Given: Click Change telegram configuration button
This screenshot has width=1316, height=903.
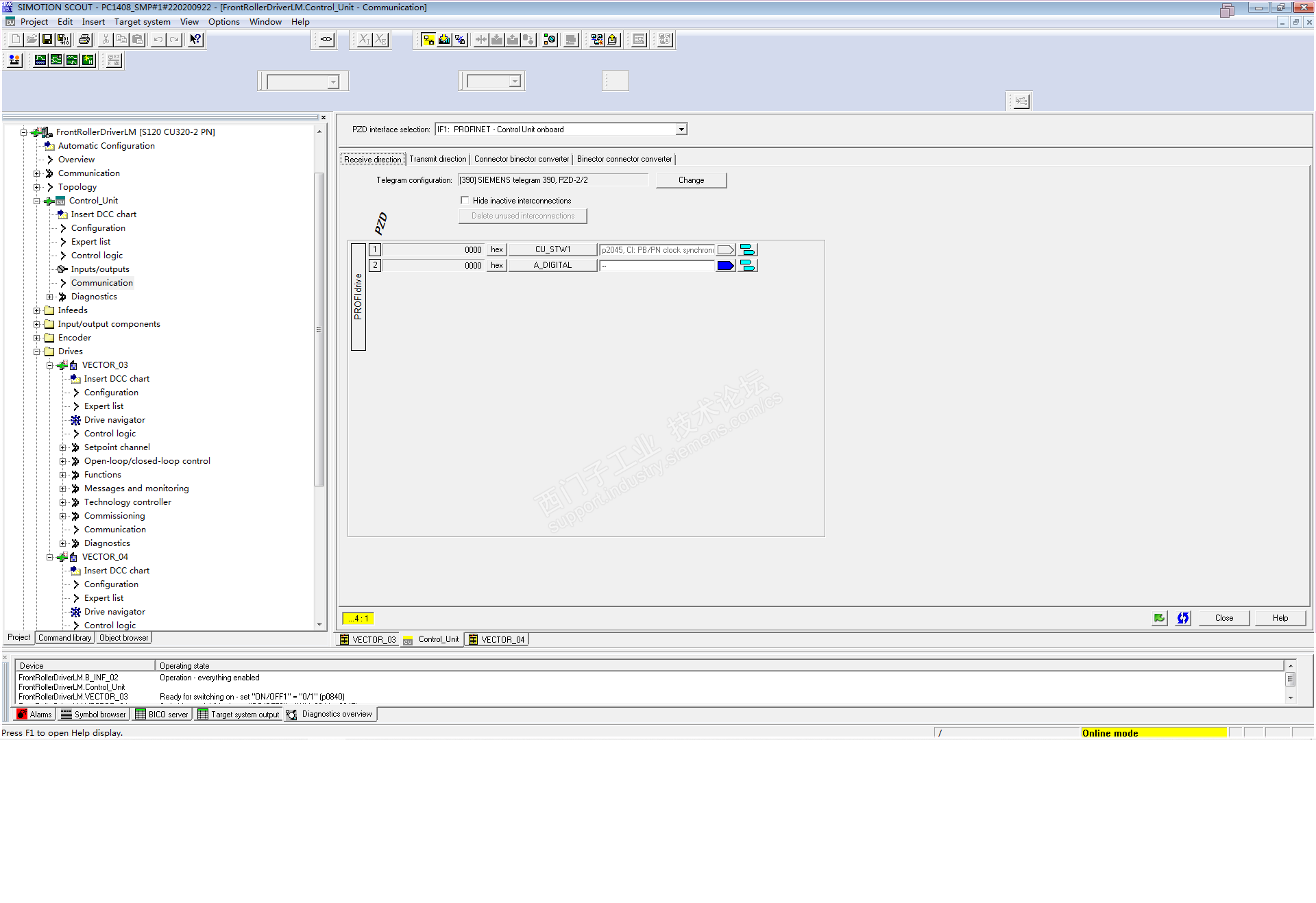Looking at the screenshot, I should [x=690, y=180].
